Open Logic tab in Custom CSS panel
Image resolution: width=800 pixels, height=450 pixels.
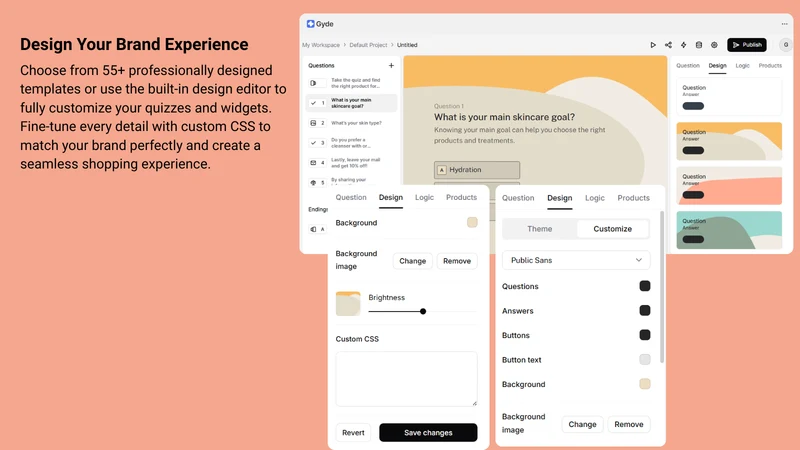pos(424,197)
